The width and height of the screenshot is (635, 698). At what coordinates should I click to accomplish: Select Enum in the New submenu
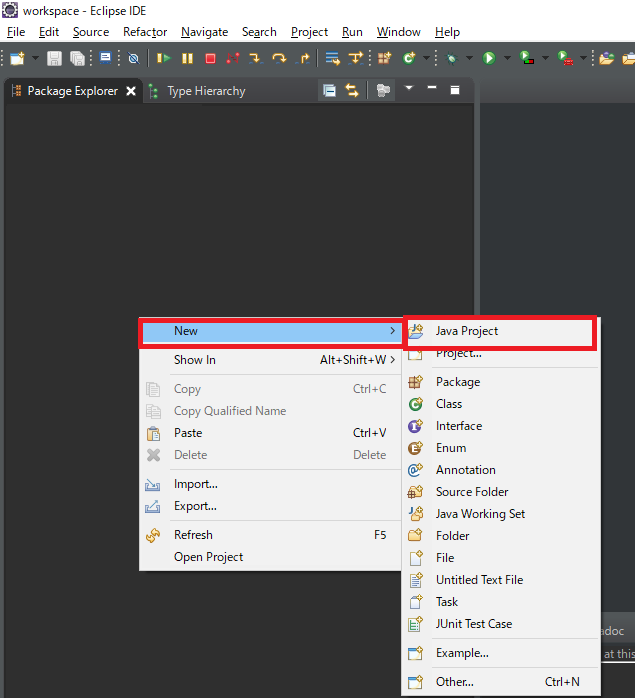(501, 448)
